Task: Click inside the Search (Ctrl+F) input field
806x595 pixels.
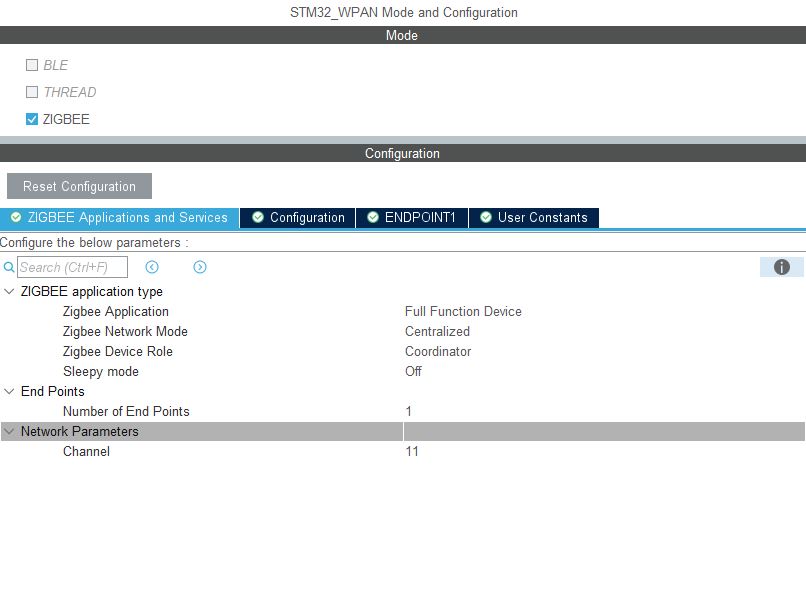Action: pos(70,267)
